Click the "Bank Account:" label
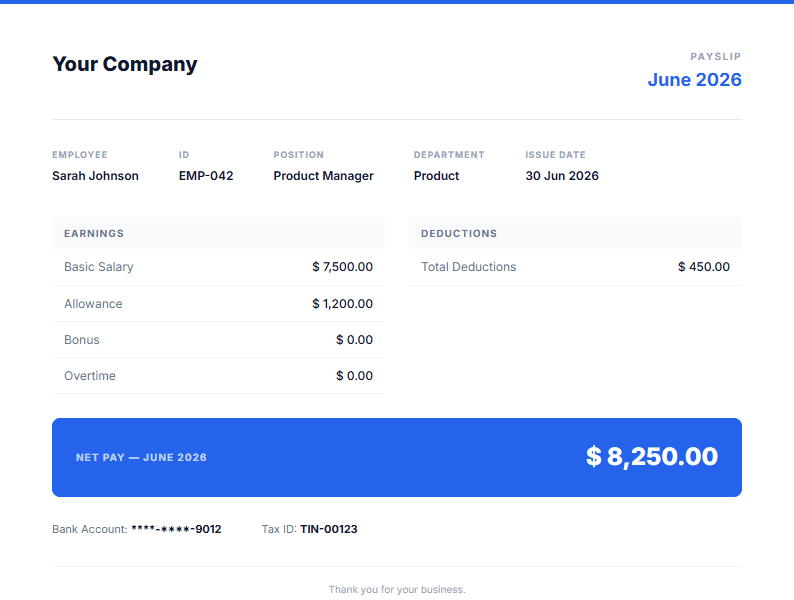The height and width of the screenshot is (600, 794). tap(90, 529)
